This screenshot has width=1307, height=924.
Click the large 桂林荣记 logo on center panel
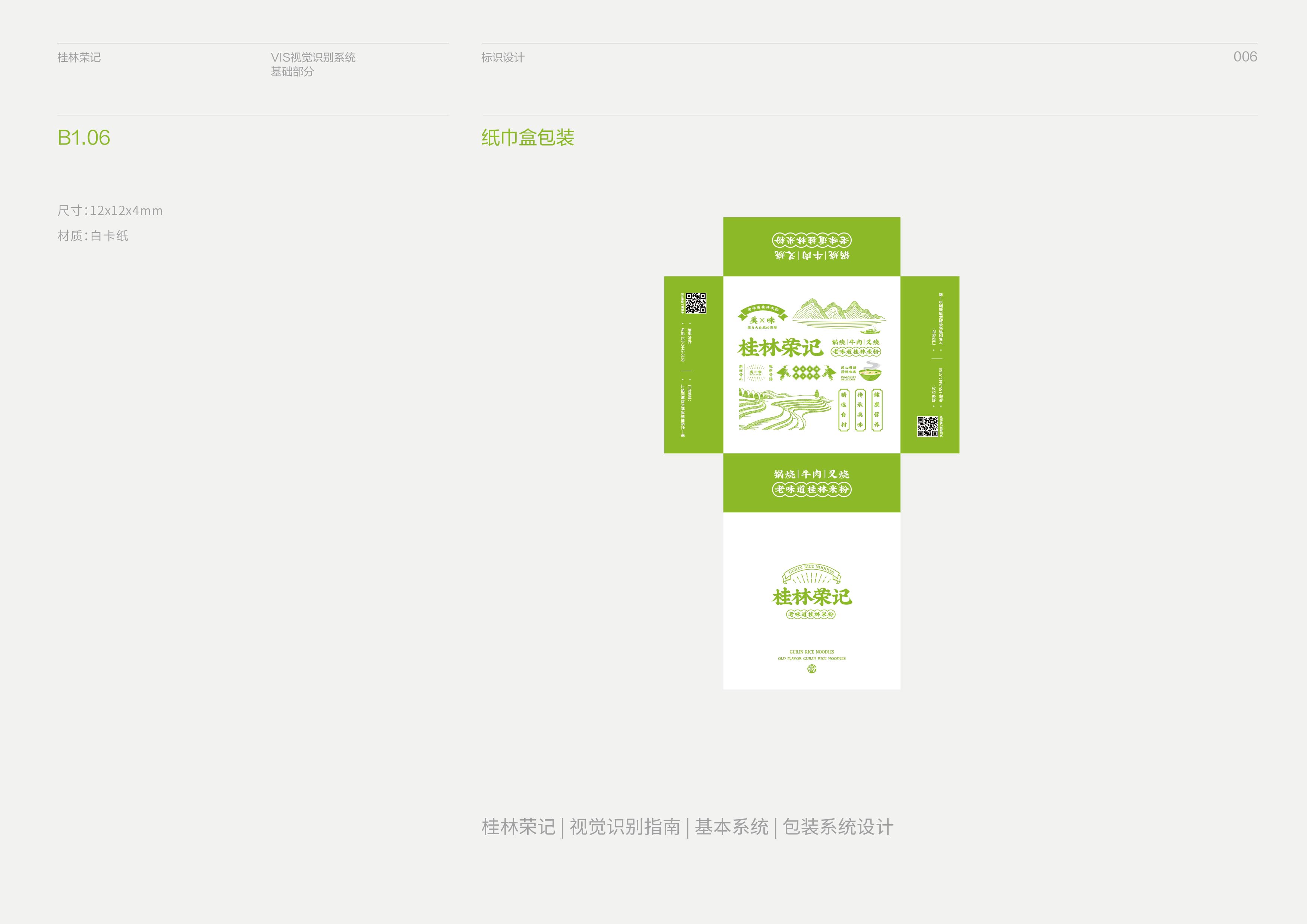click(x=780, y=347)
